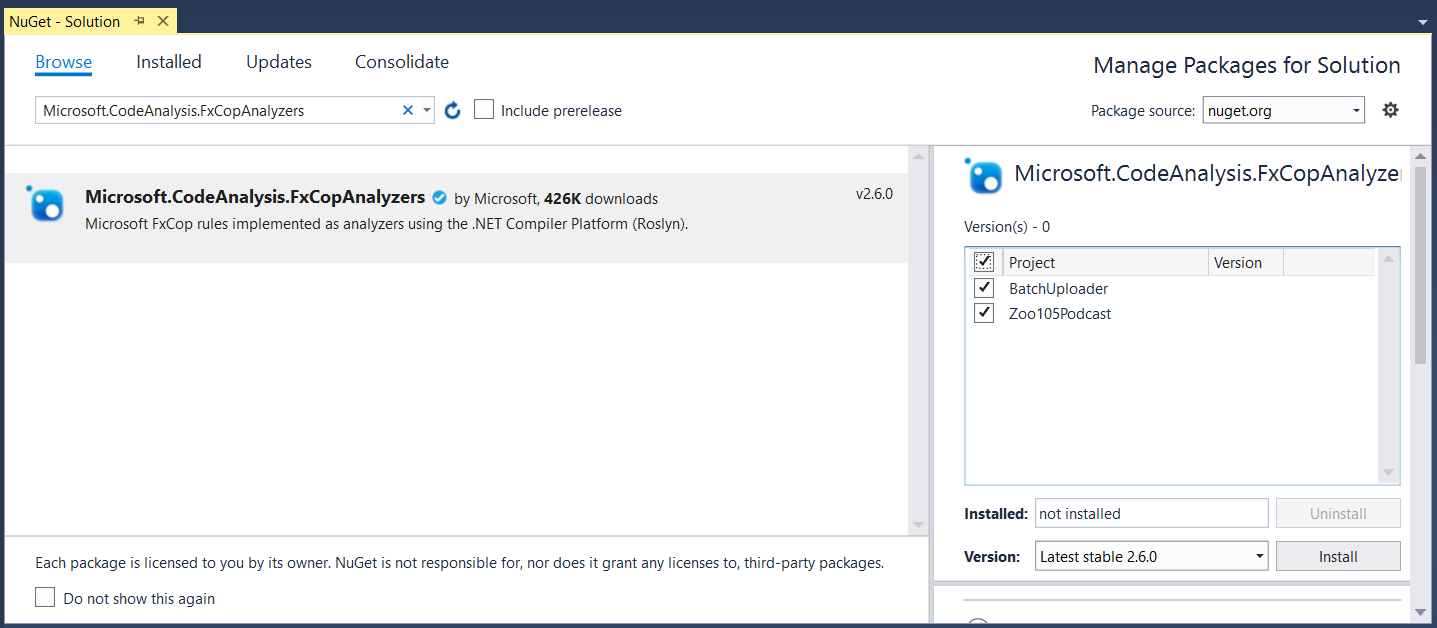Refresh the package search results
The height and width of the screenshot is (628, 1437).
[451, 110]
